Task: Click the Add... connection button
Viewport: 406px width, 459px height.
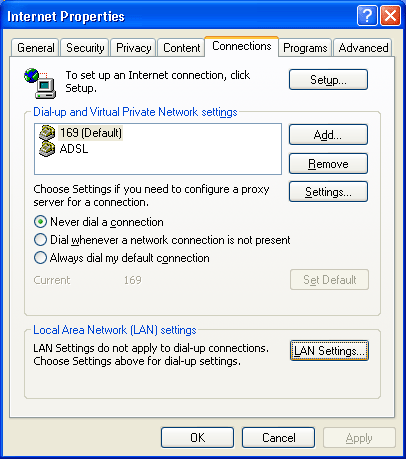Action: tap(328, 135)
